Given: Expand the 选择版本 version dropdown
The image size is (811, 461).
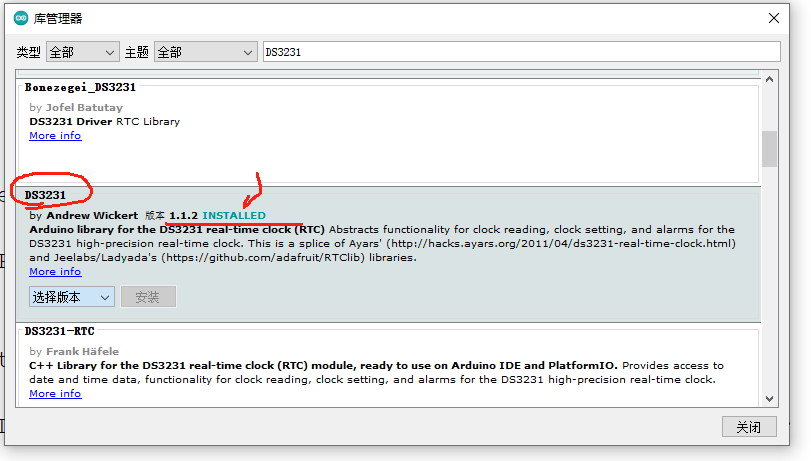Looking at the screenshot, I should (x=72, y=297).
